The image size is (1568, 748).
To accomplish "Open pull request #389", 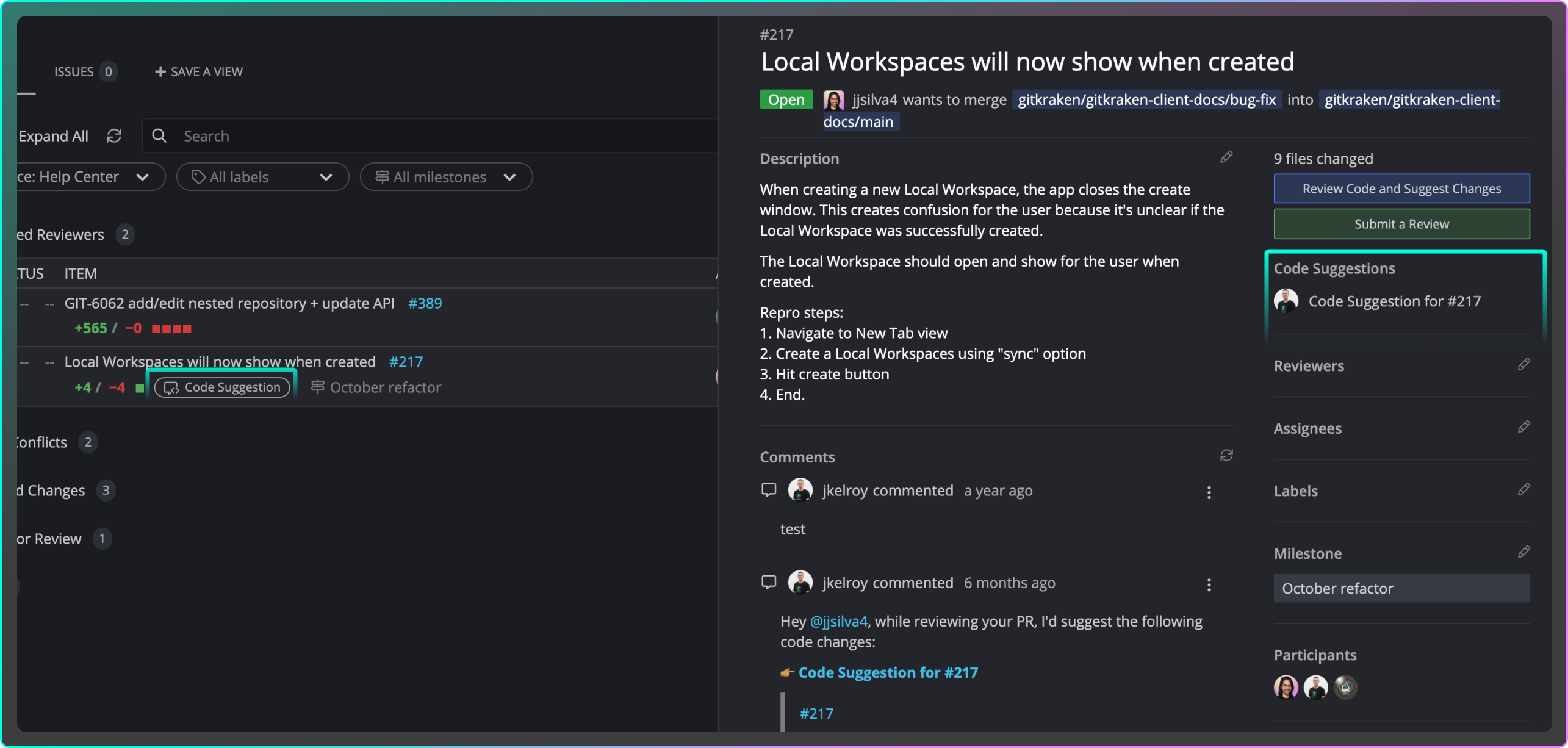I will [x=425, y=303].
